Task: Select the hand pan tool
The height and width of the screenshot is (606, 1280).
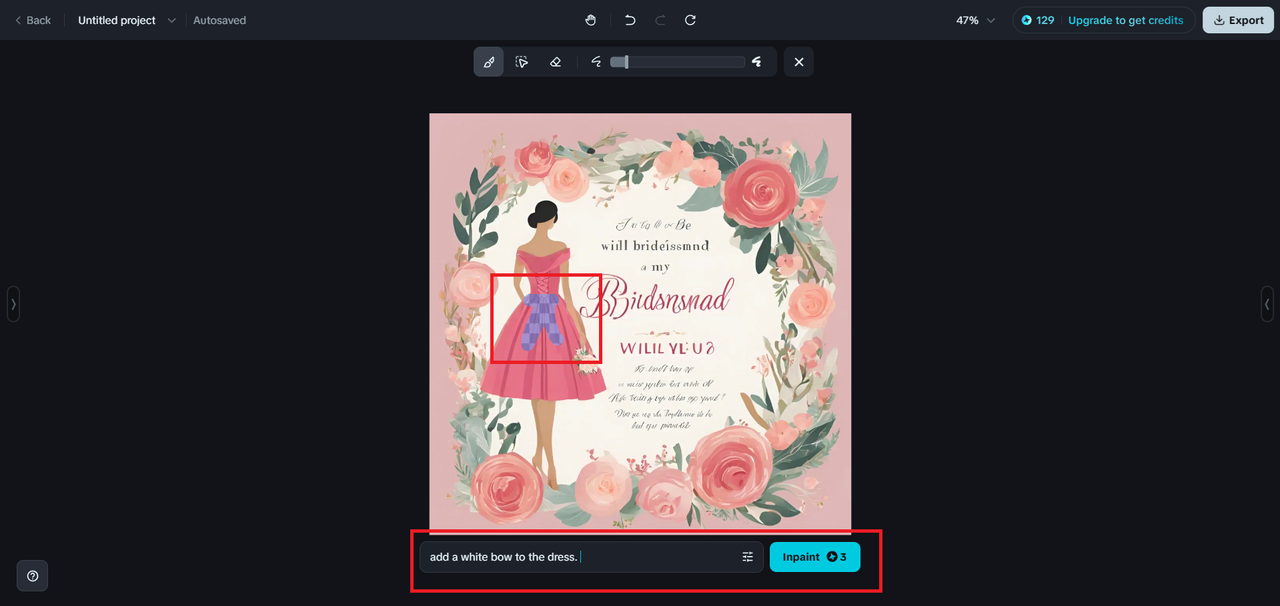Action: coord(591,20)
